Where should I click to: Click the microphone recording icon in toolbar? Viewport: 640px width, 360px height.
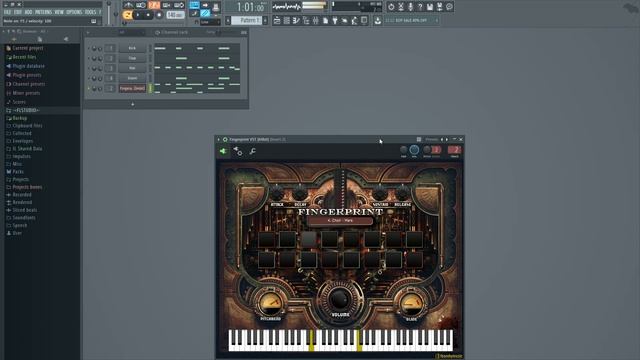coord(410,7)
